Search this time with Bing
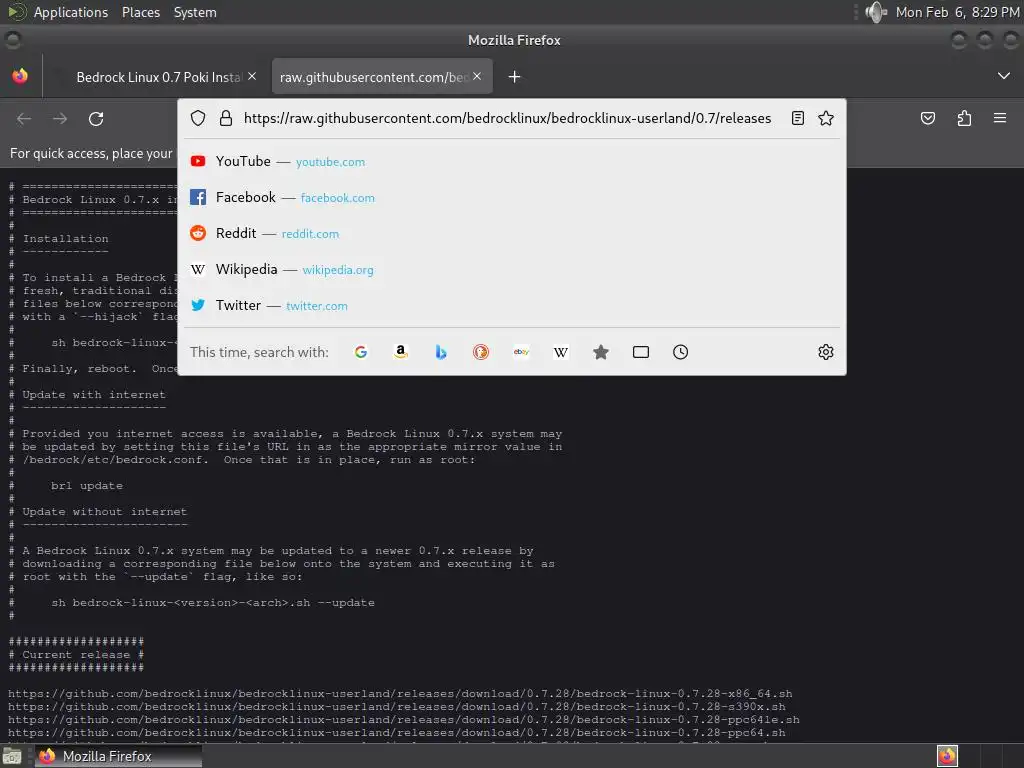Image resolution: width=1024 pixels, height=768 pixels. click(x=441, y=352)
